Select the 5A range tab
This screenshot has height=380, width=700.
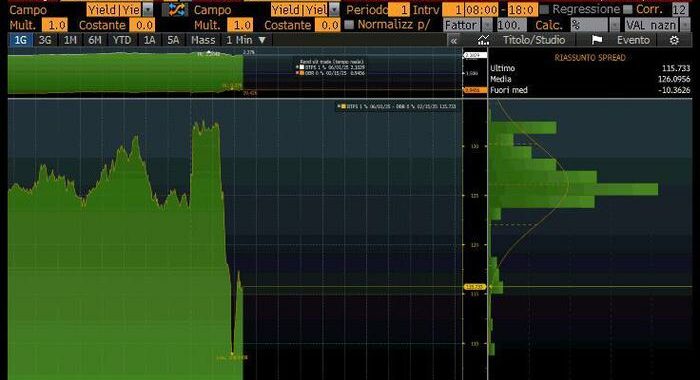(173, 40)
